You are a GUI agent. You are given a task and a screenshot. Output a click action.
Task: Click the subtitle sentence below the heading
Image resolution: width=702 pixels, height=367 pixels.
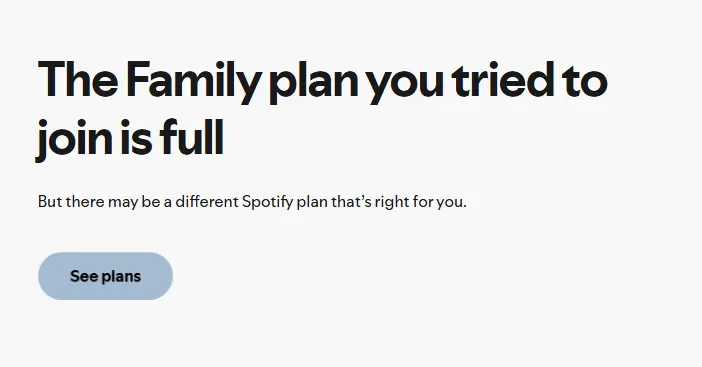[252, 202]
